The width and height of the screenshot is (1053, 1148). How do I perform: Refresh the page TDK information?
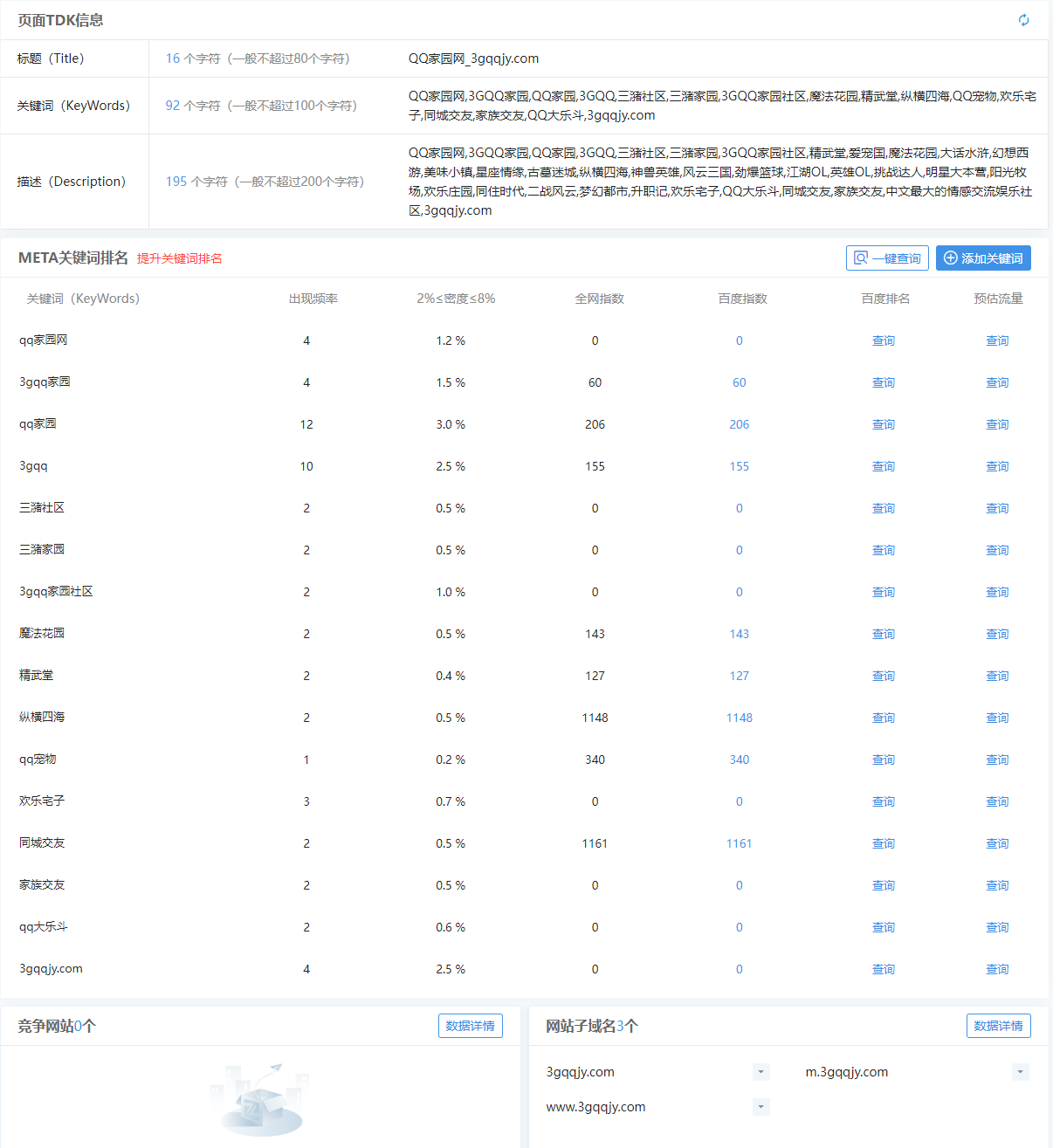point(1023,20)
